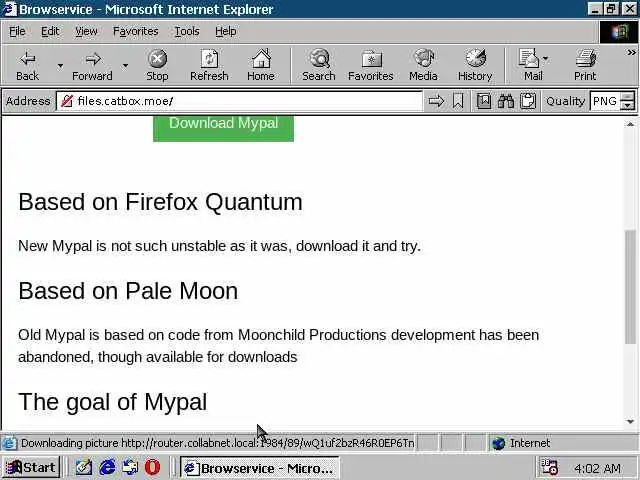Launch Opera from quick launch
Screen dimensions: 640x480
[153, 467]
